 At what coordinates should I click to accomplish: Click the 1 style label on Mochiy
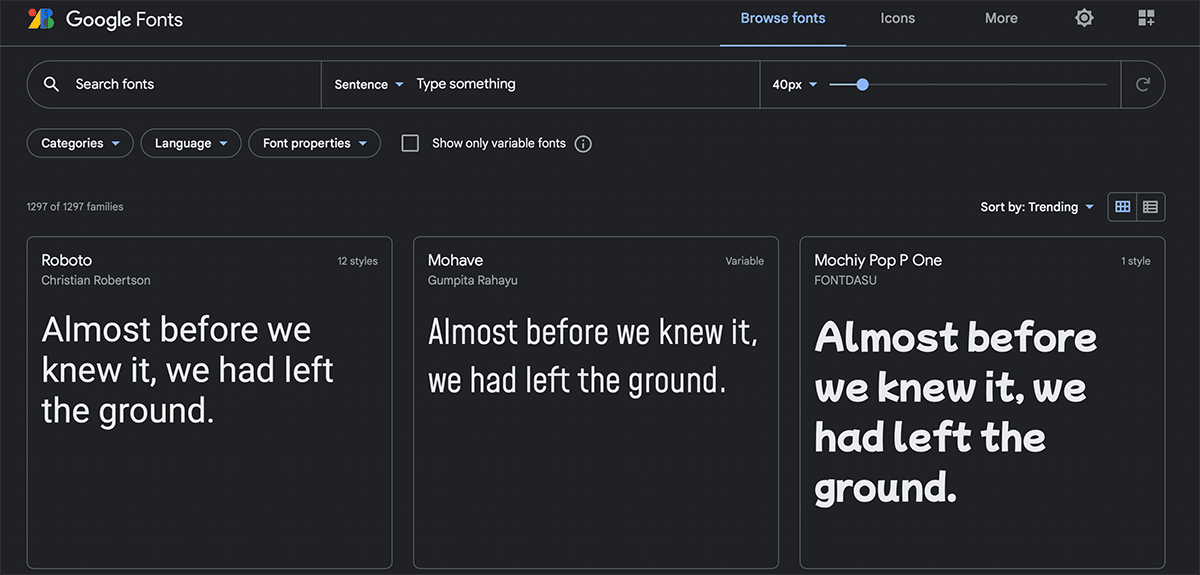coord(1135,261)
